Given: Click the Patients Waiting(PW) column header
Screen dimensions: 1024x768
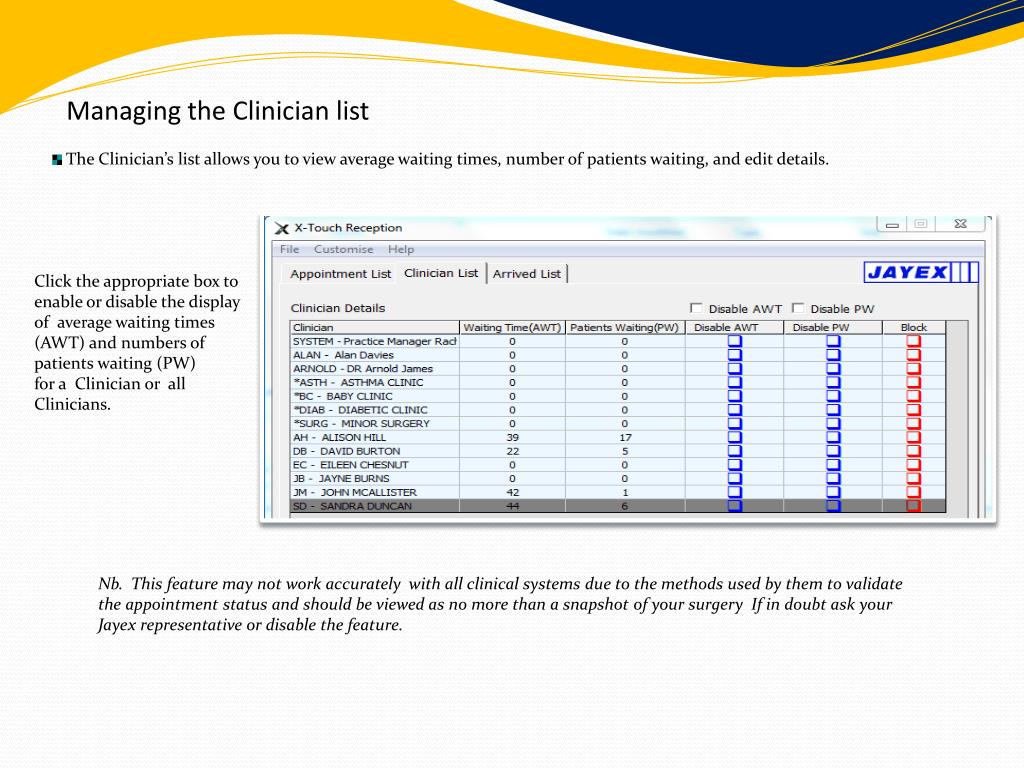Looking at the screenshot, I should (625, 327).
